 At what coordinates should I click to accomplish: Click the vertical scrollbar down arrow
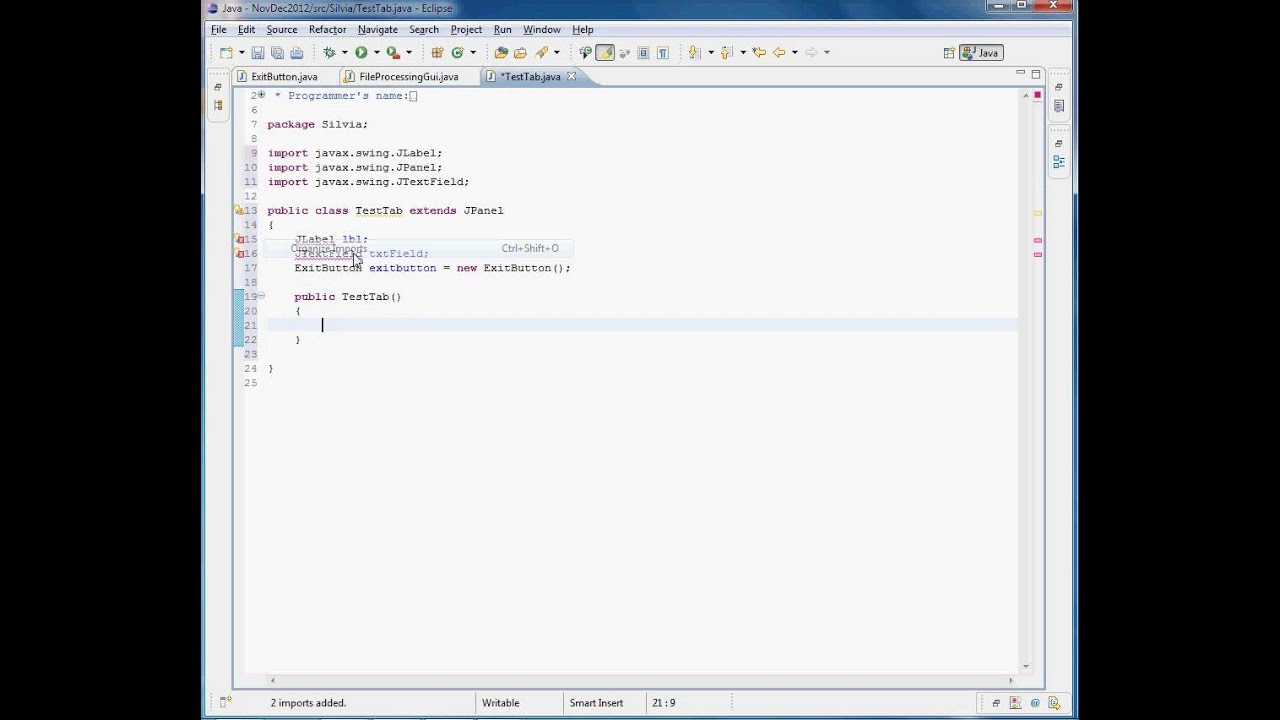click(1025, 666)
